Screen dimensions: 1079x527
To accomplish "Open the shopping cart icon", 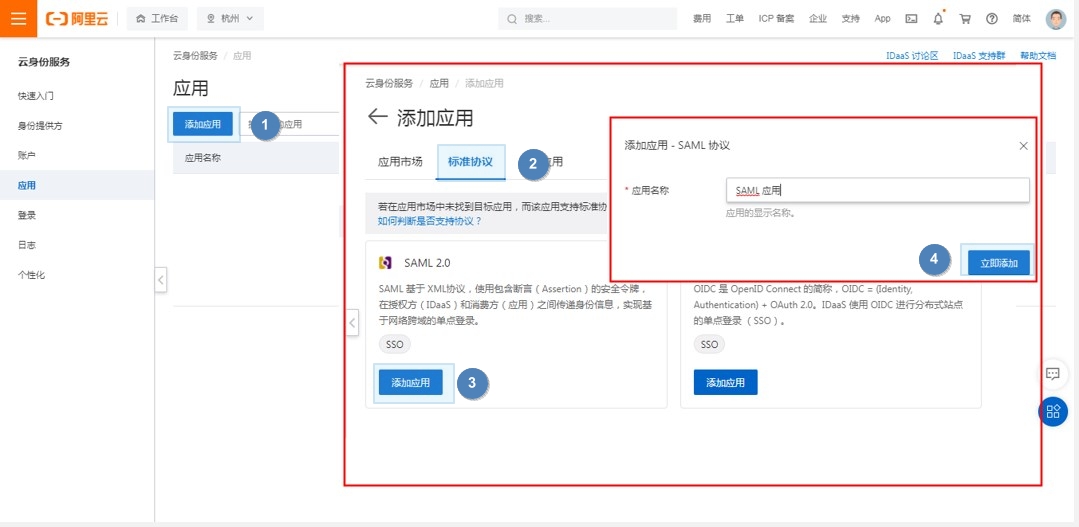I will [965, 18].
